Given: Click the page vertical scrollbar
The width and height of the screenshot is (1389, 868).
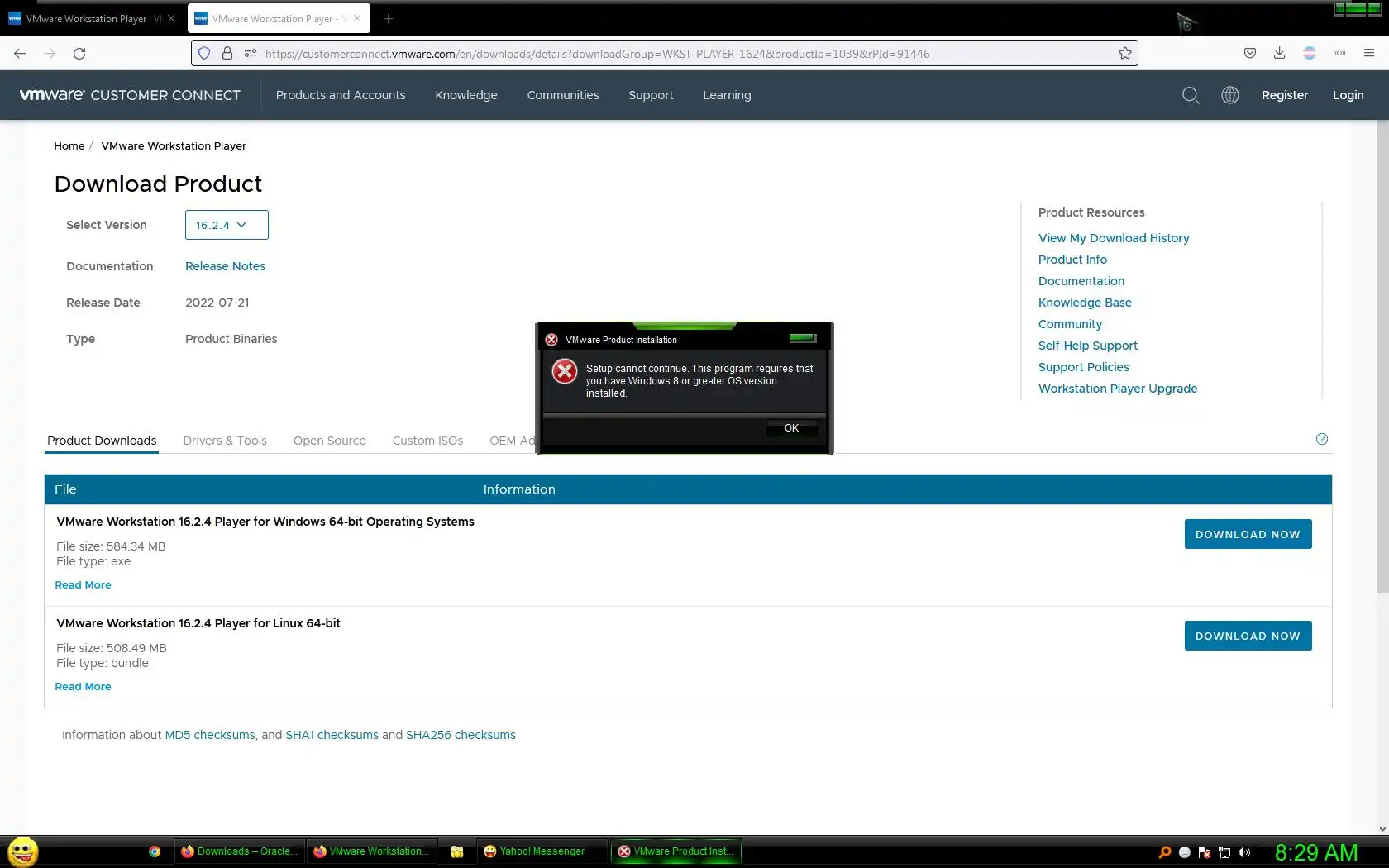Looking at the screenshot, I should [1382, 355].
